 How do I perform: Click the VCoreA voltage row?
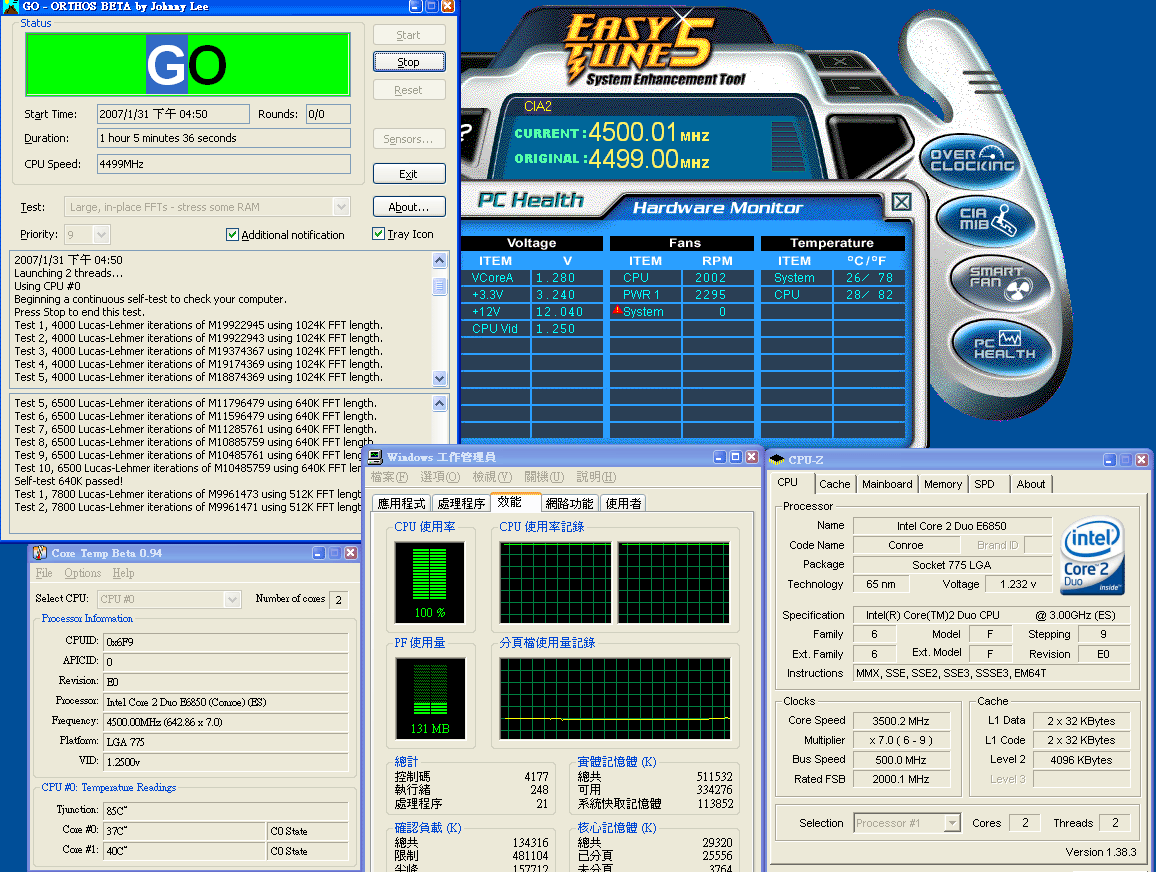[x=531, y=278]
